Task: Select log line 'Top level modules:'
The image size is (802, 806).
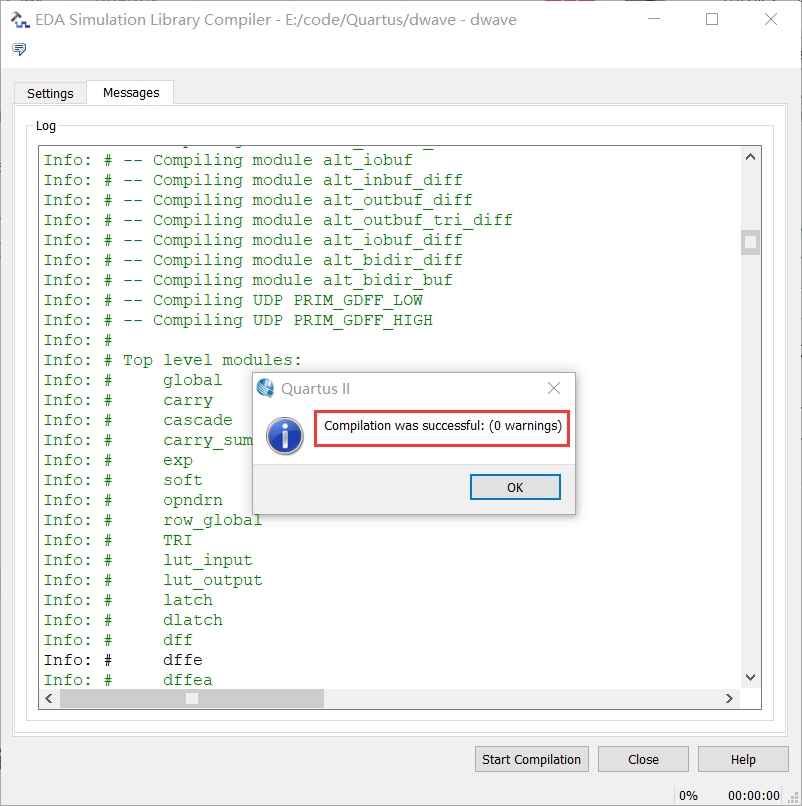Action: (x=173, y=360)
